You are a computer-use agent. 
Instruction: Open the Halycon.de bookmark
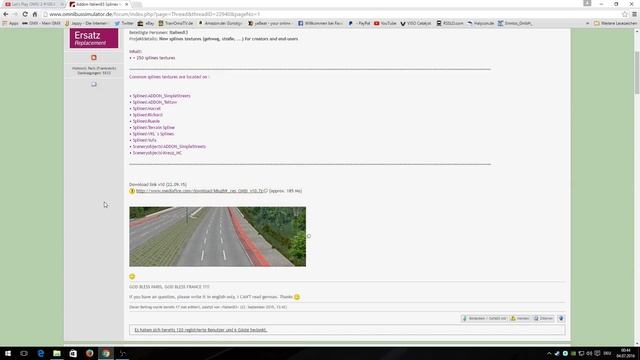(480, 23)
